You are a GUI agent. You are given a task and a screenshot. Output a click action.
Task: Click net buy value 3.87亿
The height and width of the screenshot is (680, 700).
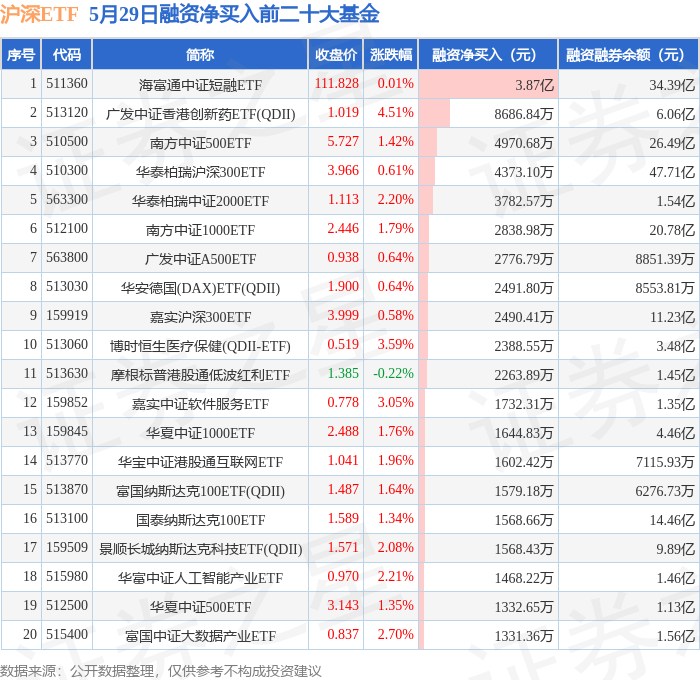pyautogui.click(x=534, y=84)
